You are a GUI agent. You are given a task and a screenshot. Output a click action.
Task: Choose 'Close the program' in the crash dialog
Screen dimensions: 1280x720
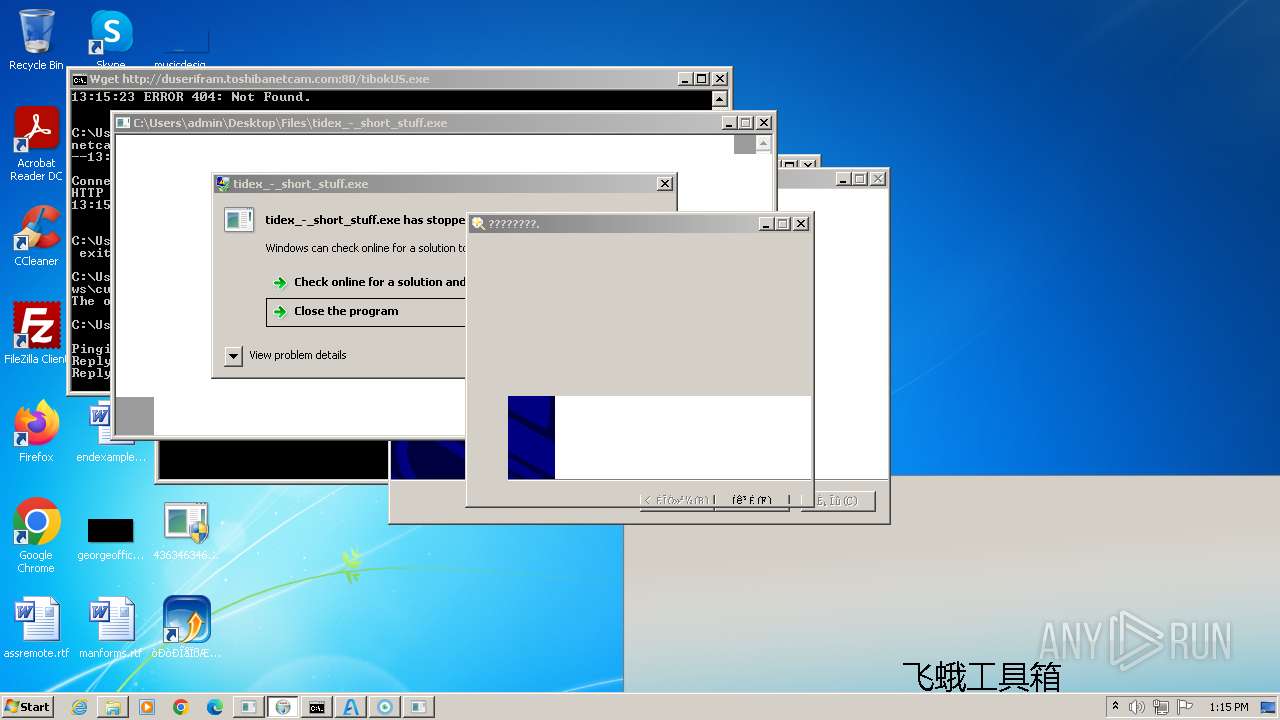click(346, 311)
